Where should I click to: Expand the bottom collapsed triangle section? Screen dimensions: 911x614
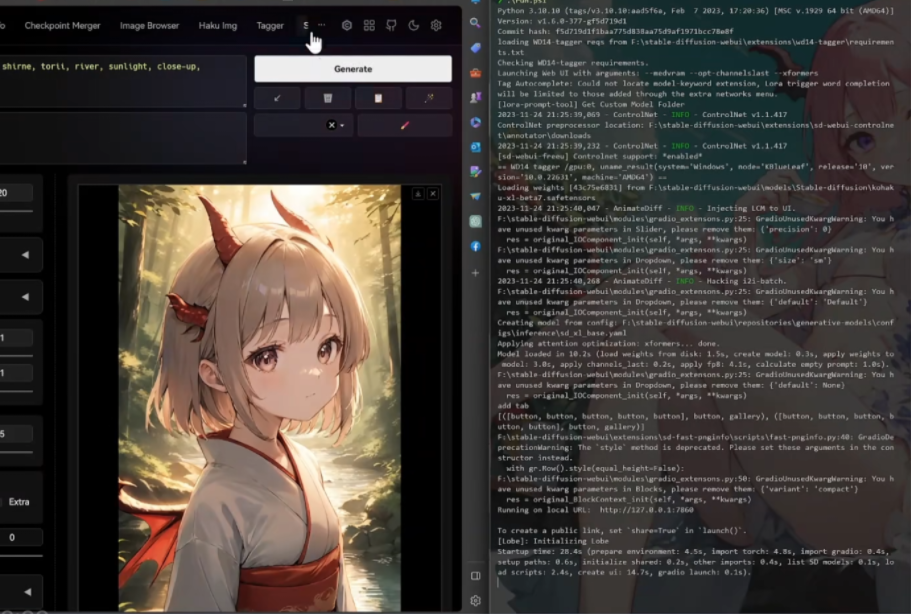click(x=27, y=592)
